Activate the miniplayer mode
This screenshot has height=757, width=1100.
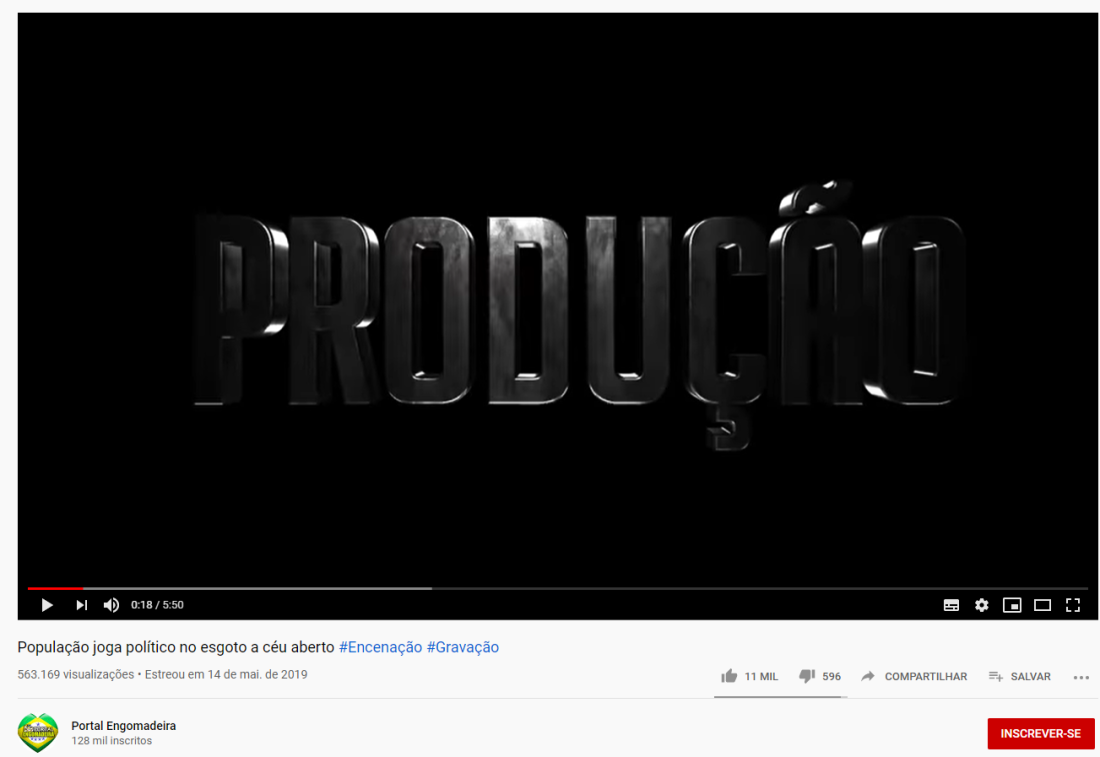point(1012,605)
